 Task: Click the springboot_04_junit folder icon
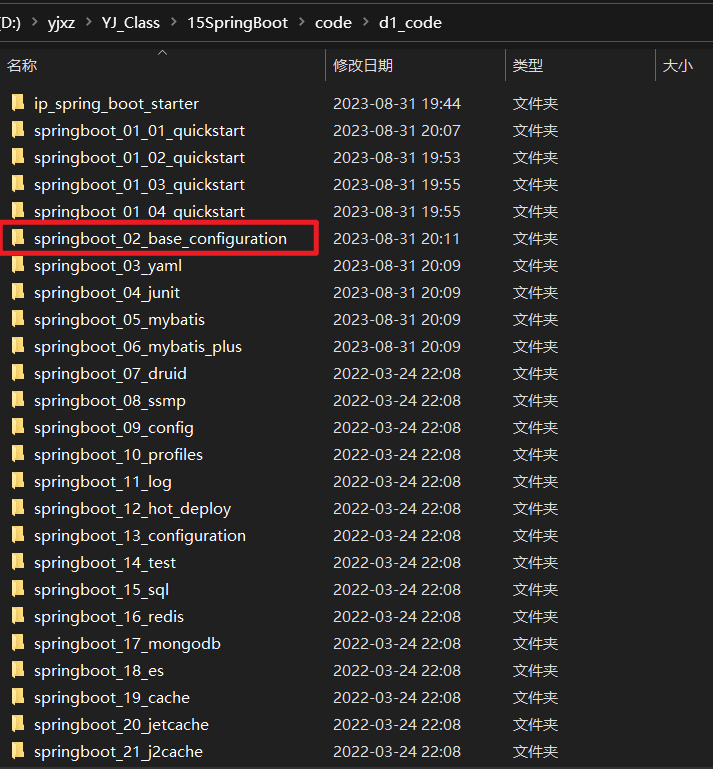[18, 292]
